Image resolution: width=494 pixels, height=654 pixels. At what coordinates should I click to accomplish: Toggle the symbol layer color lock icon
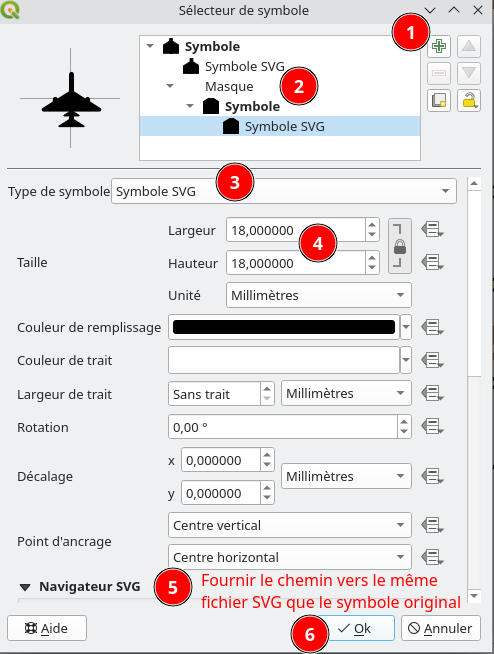[x=469, y=101]
